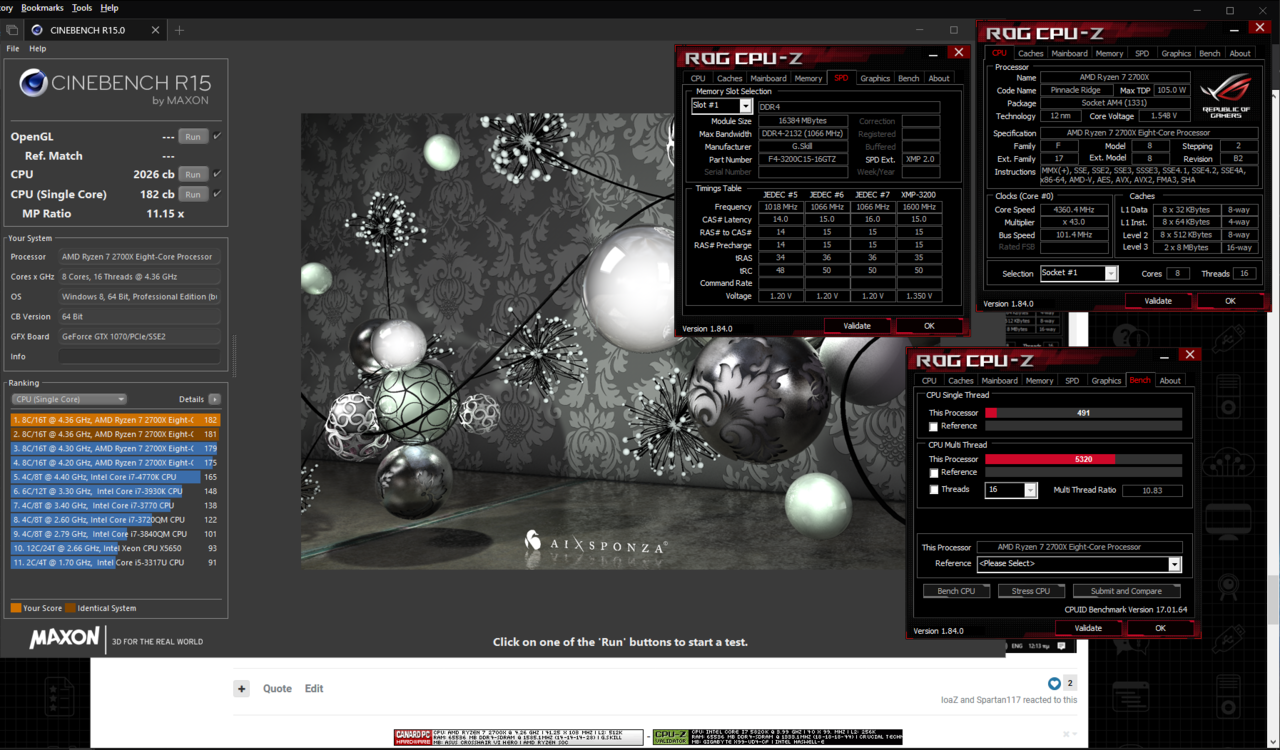Select the Intel Core i5-3317U ranking row
Screen dimensions: 1280x750
[115, 563]
